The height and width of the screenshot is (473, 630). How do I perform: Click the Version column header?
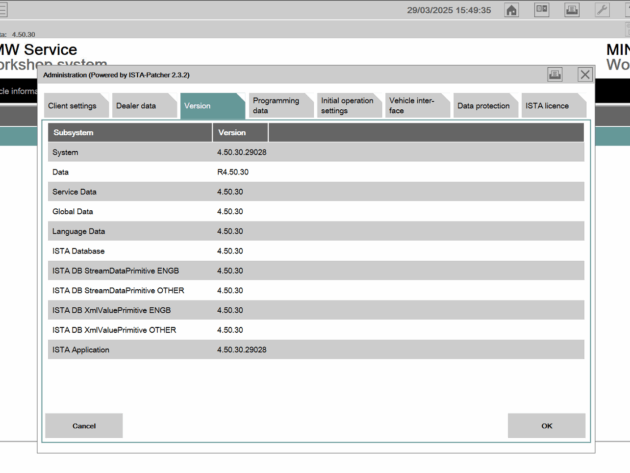tap(240, 133)
